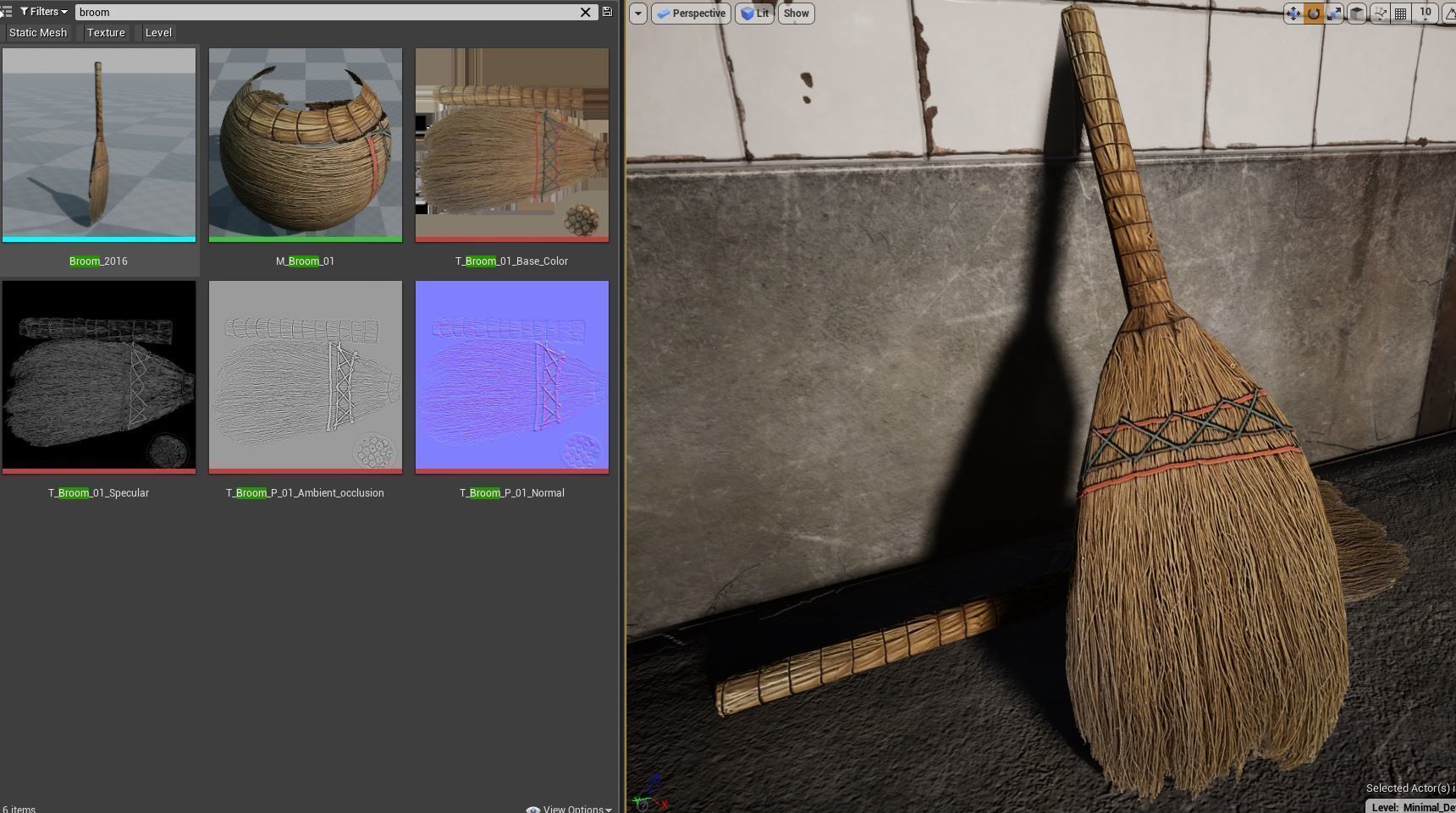Image resolution: width=1456 pixels, height=813 pixels.
Task: Toggle the sources panel tree icon
Action: pos(6,12)
